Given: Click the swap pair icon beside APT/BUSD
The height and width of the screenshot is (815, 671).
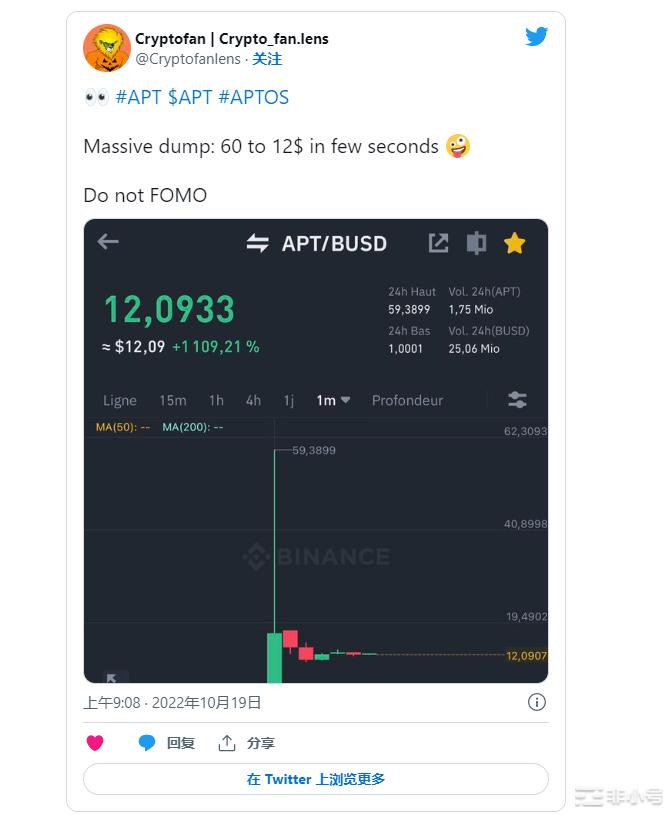Looking at the screenshot, I should [x=257, y=242].
